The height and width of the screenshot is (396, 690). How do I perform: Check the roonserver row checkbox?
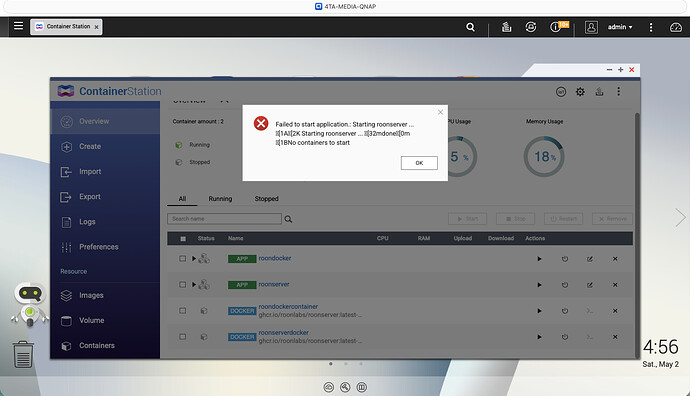pos(182,285)
